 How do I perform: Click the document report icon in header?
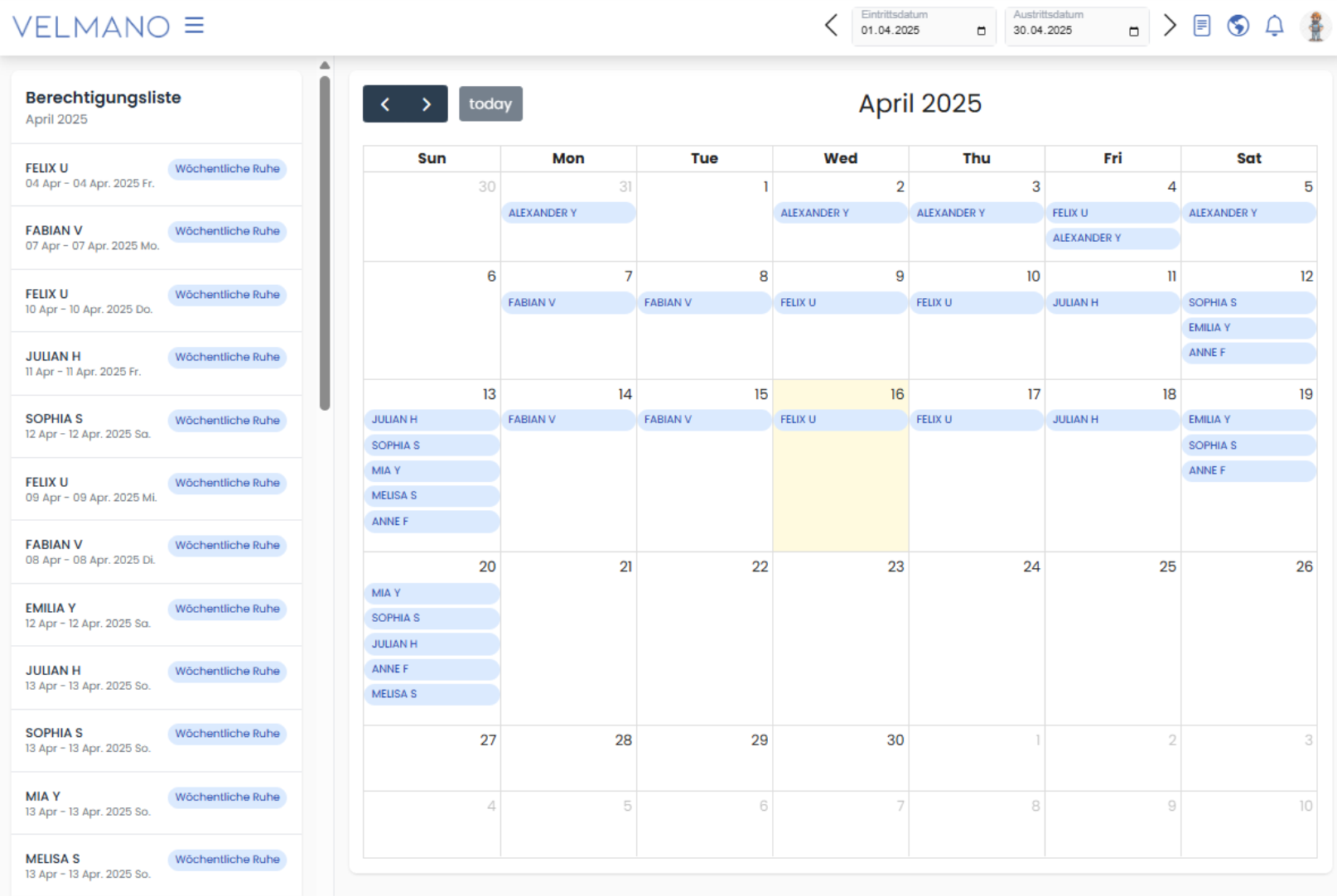tap(1201, 26)
